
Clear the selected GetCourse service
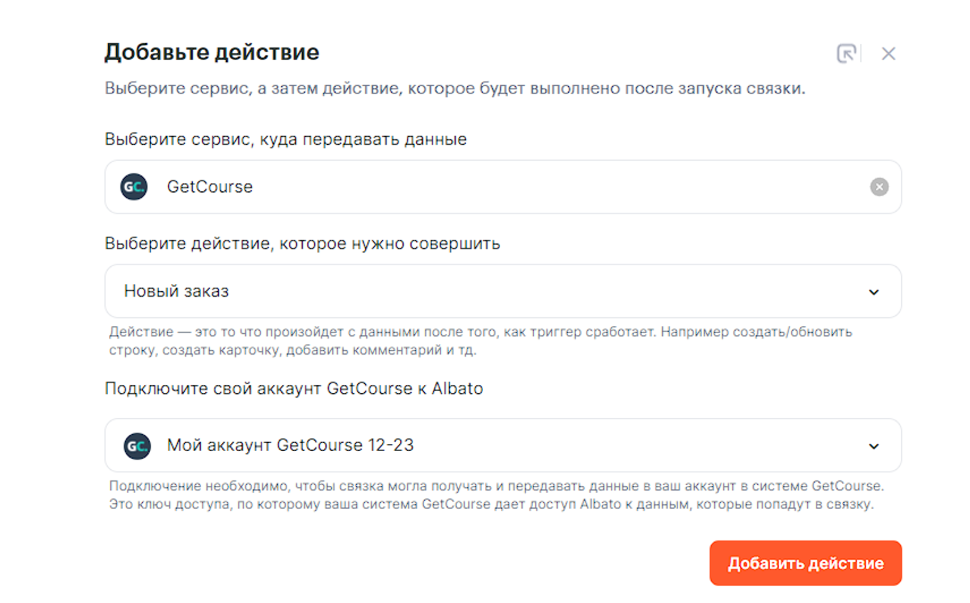click(879, 187)
